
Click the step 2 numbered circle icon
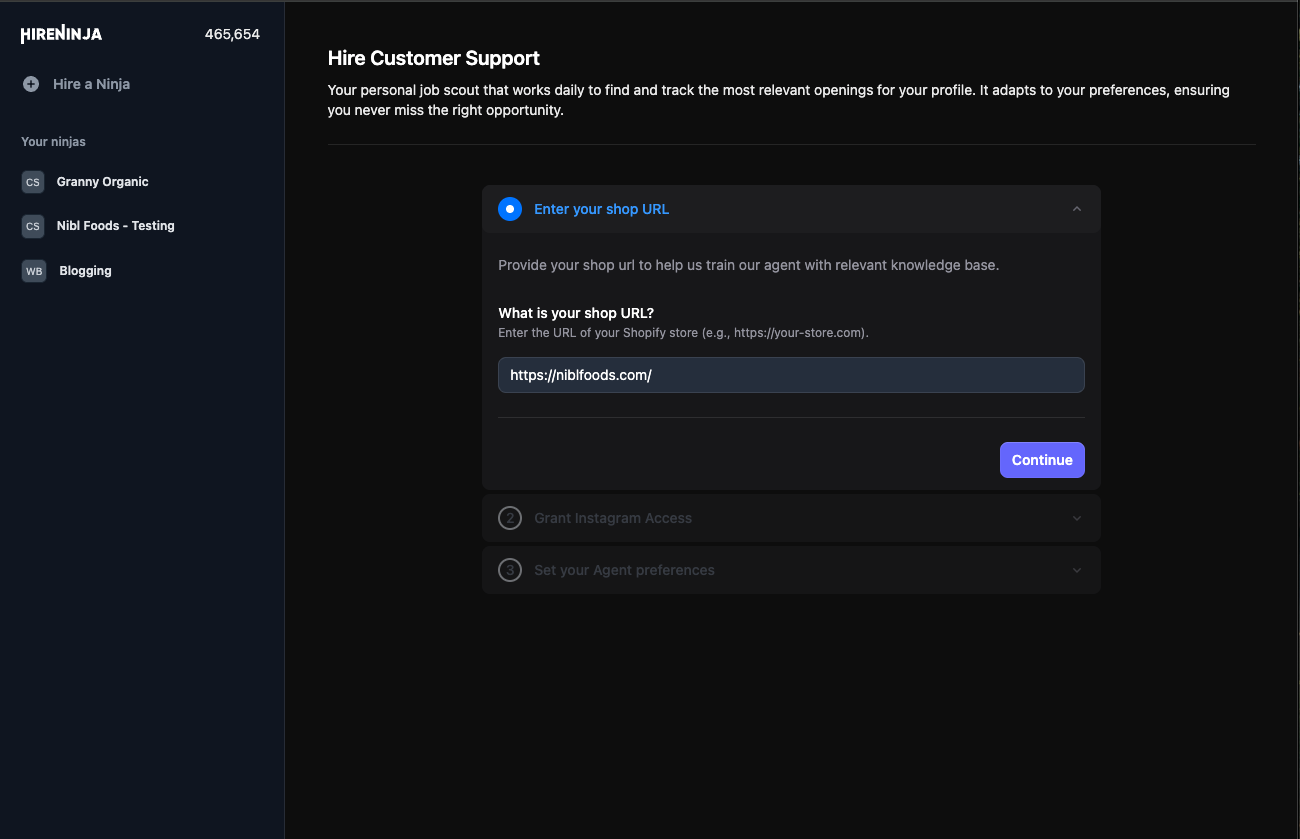tap(510, 518)
